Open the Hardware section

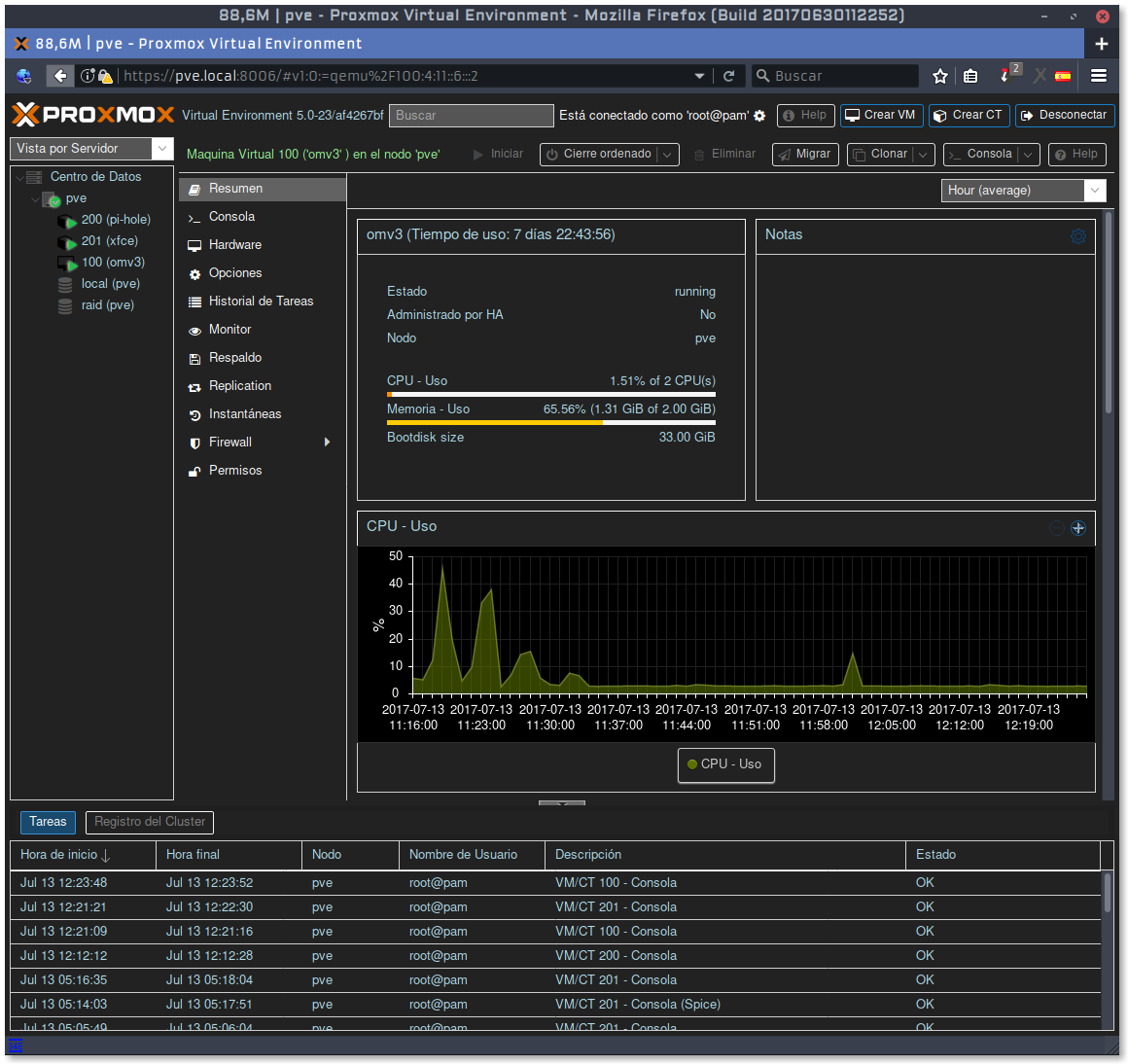(263, 244)
